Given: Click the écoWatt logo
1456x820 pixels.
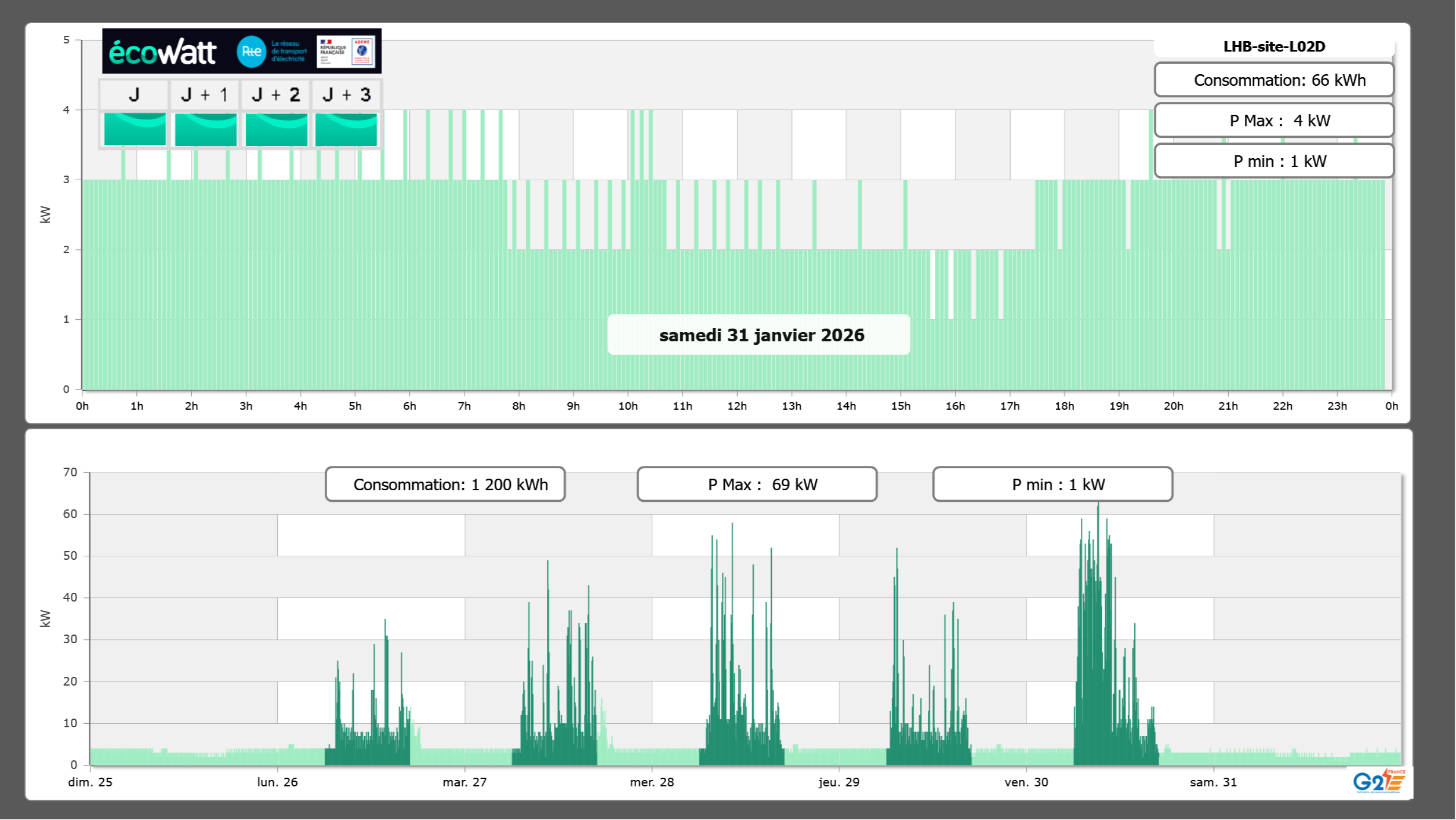Looking at the screenshot, I should tap(162, 52).
